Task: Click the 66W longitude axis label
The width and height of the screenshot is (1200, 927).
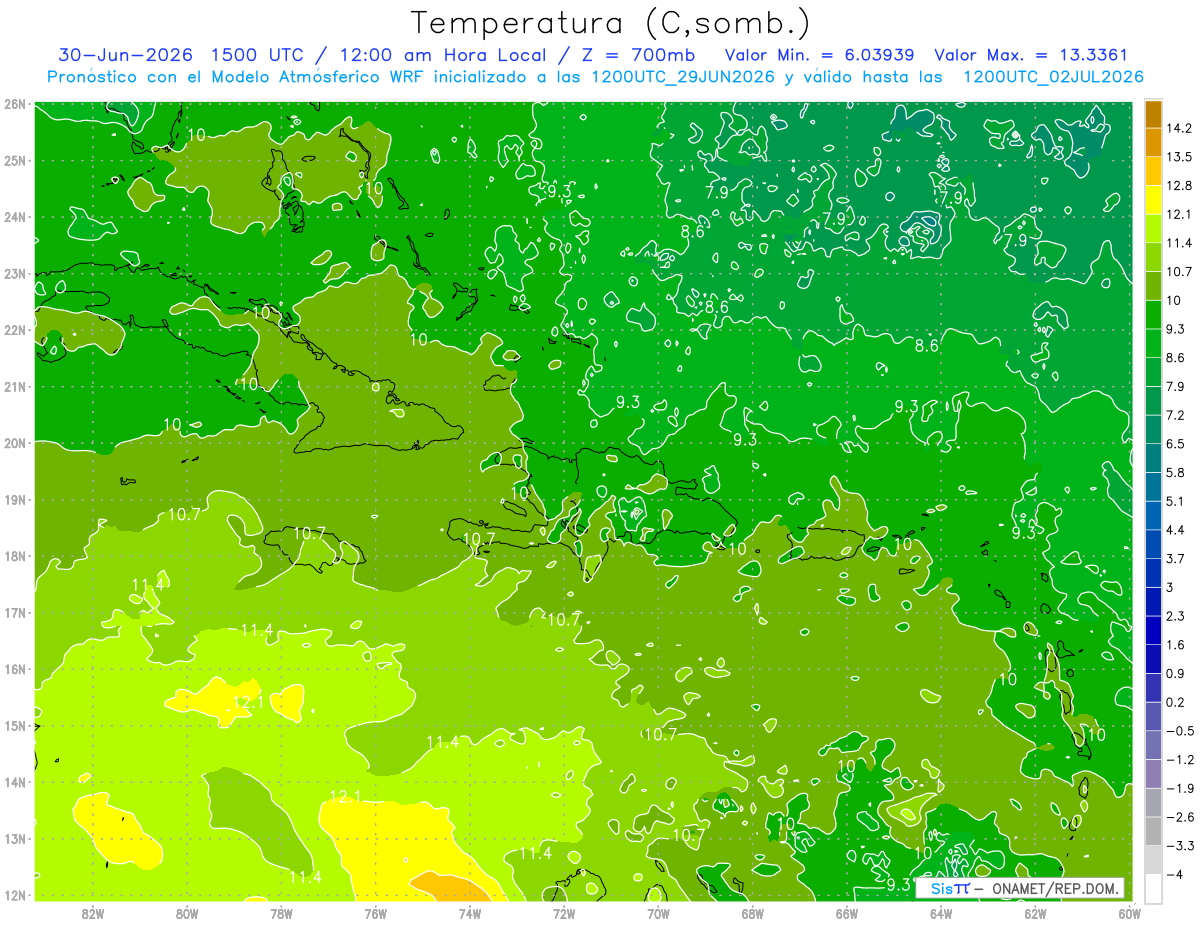Action: point(847,913)
